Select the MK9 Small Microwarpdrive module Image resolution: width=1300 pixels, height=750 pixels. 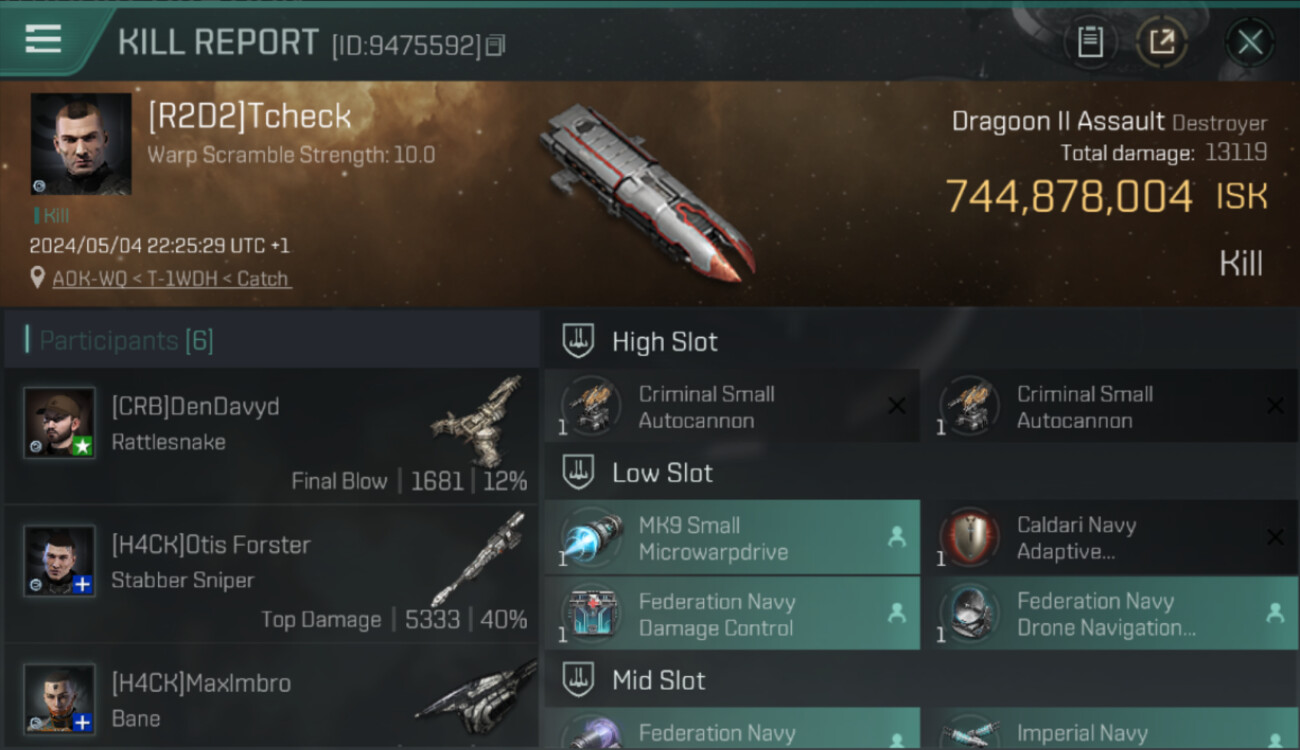tap(732, 538)
